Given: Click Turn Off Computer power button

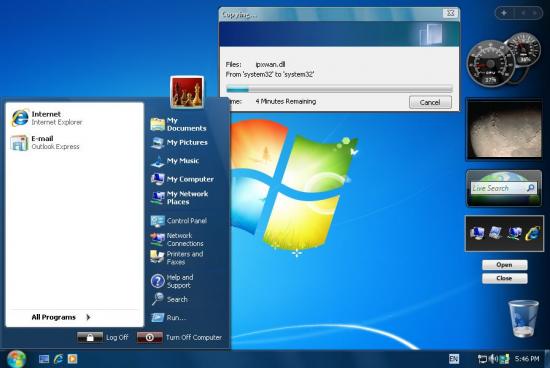Looking at the screenshot, I should 150,337.
